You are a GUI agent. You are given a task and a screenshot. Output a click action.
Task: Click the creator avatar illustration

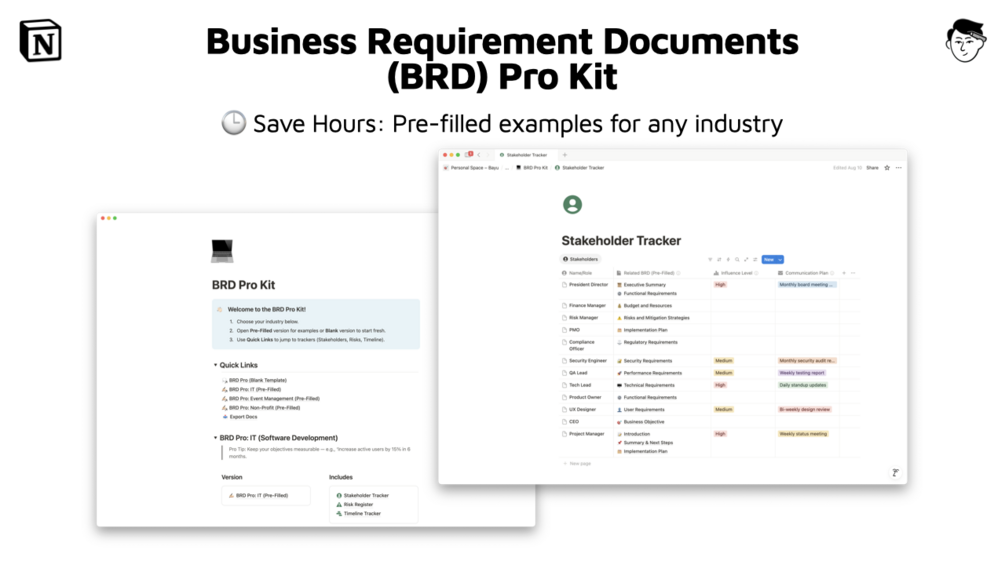click(x=965, y=41)
